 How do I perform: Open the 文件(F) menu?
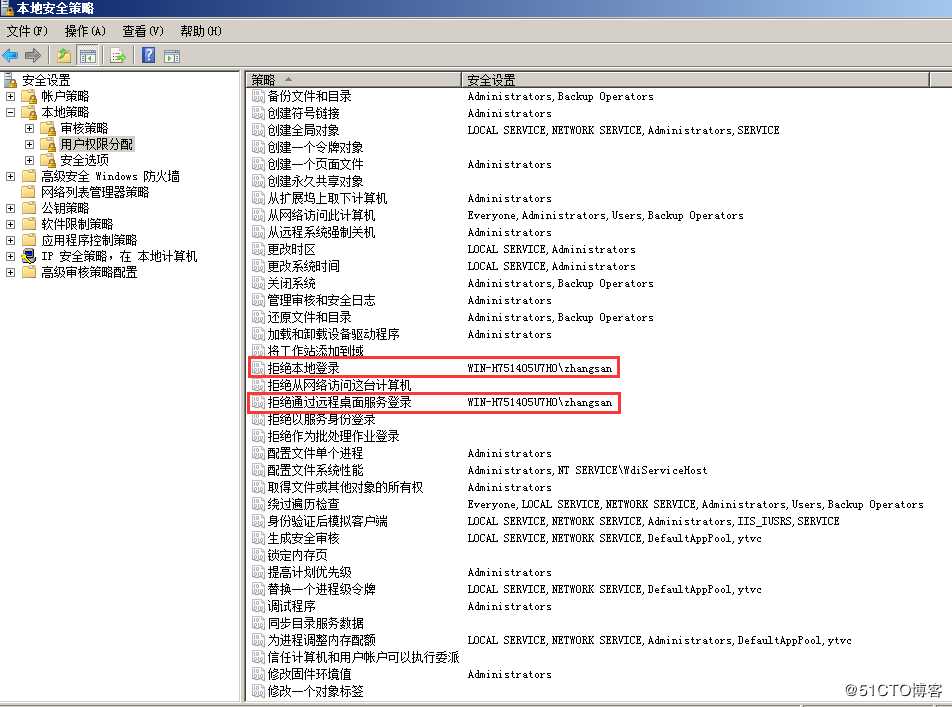27,31
